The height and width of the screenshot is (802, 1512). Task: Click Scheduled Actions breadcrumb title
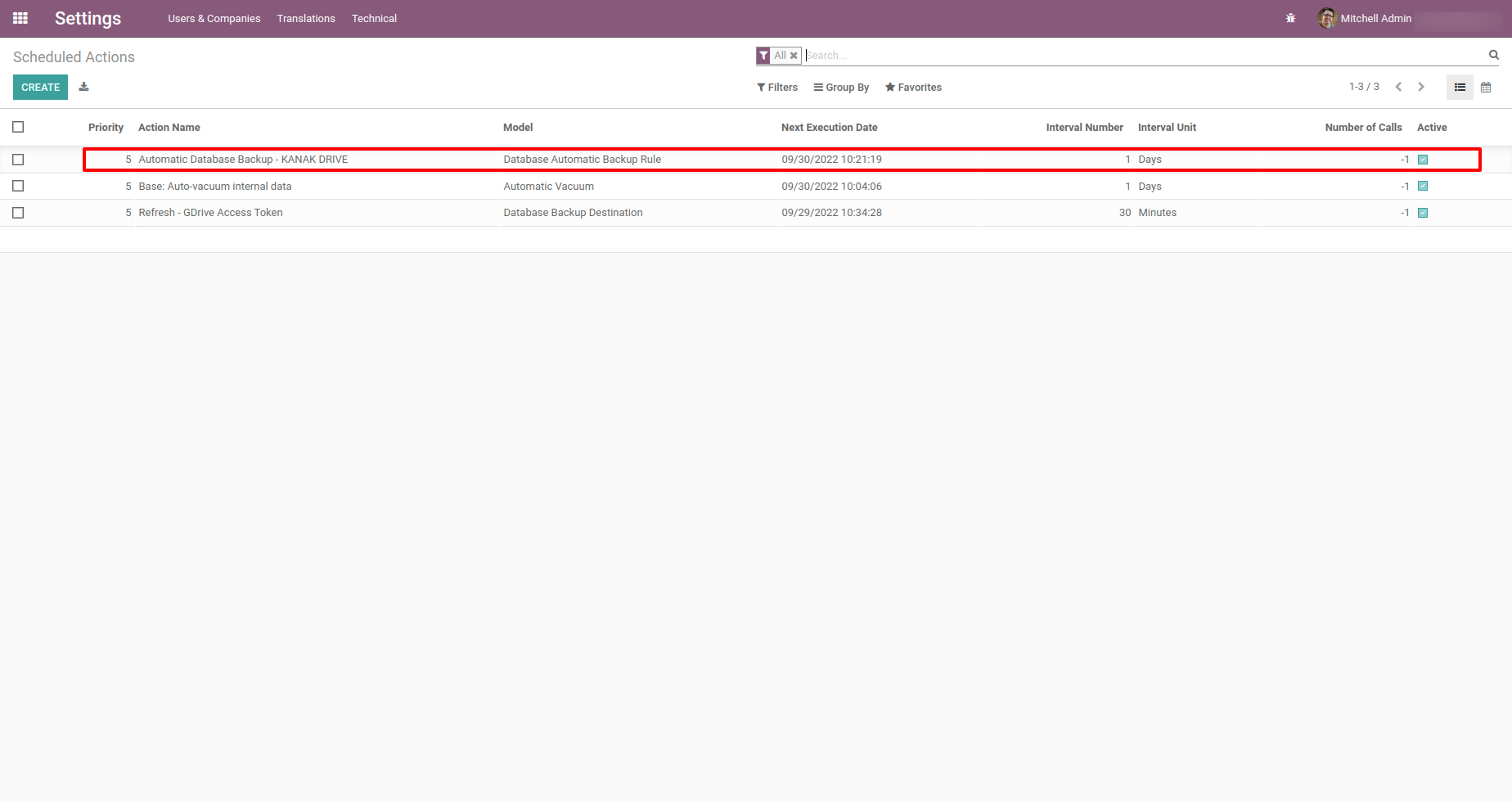[74, 57]
